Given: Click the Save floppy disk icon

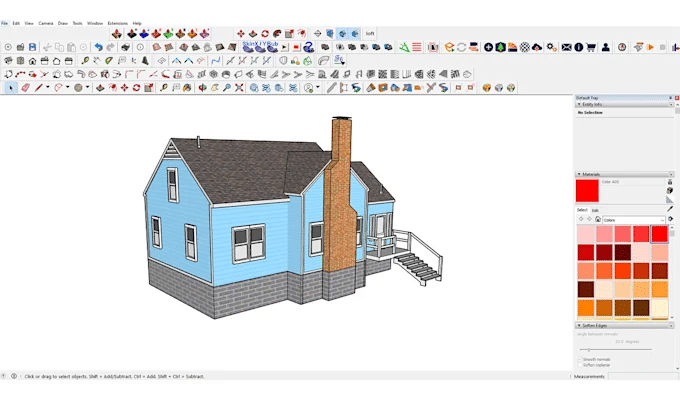Looking at the screenshot, I should (x=33, y=47).
